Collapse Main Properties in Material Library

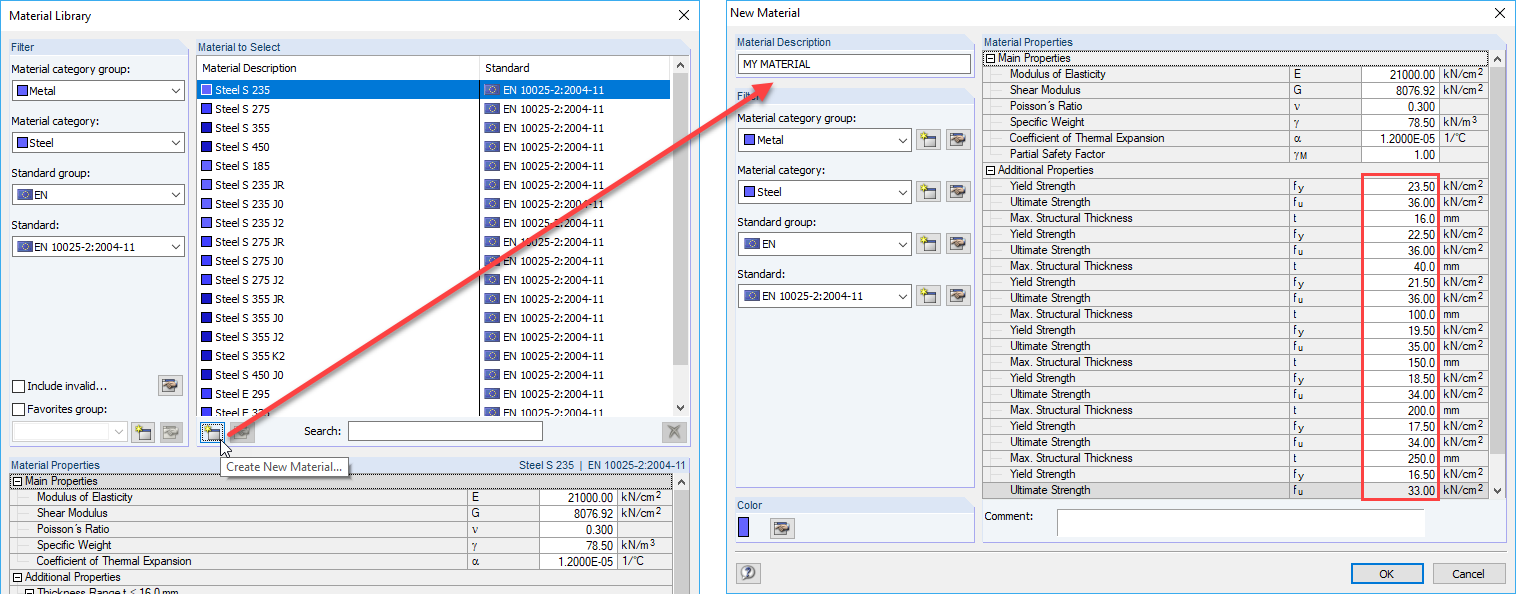[18, 481]
